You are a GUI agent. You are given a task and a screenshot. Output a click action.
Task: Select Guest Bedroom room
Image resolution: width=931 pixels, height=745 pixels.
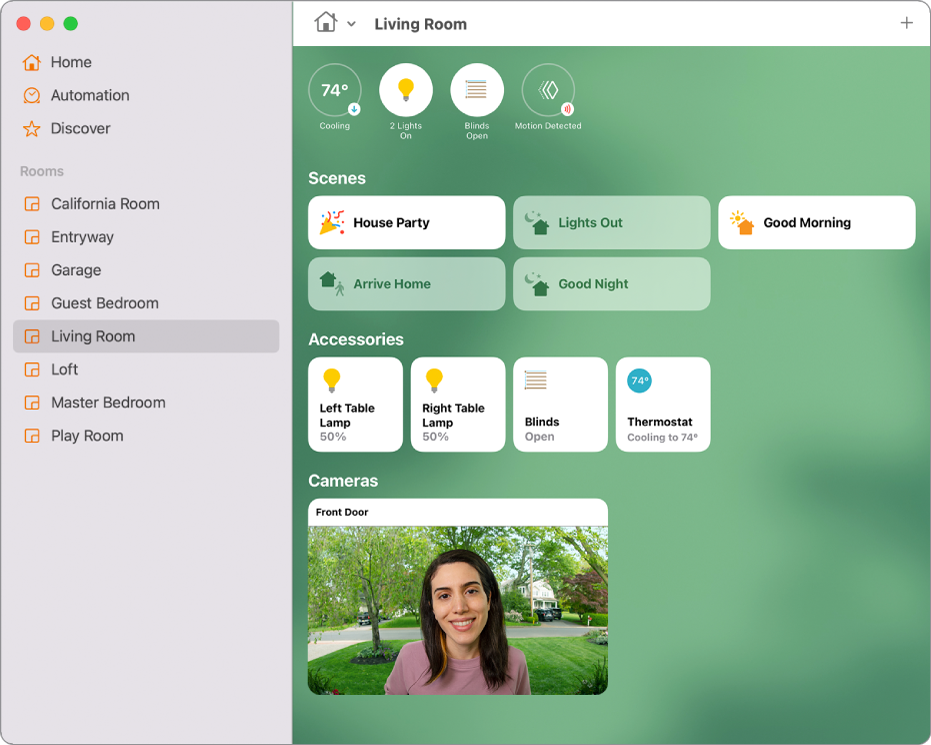coord(145,303)
